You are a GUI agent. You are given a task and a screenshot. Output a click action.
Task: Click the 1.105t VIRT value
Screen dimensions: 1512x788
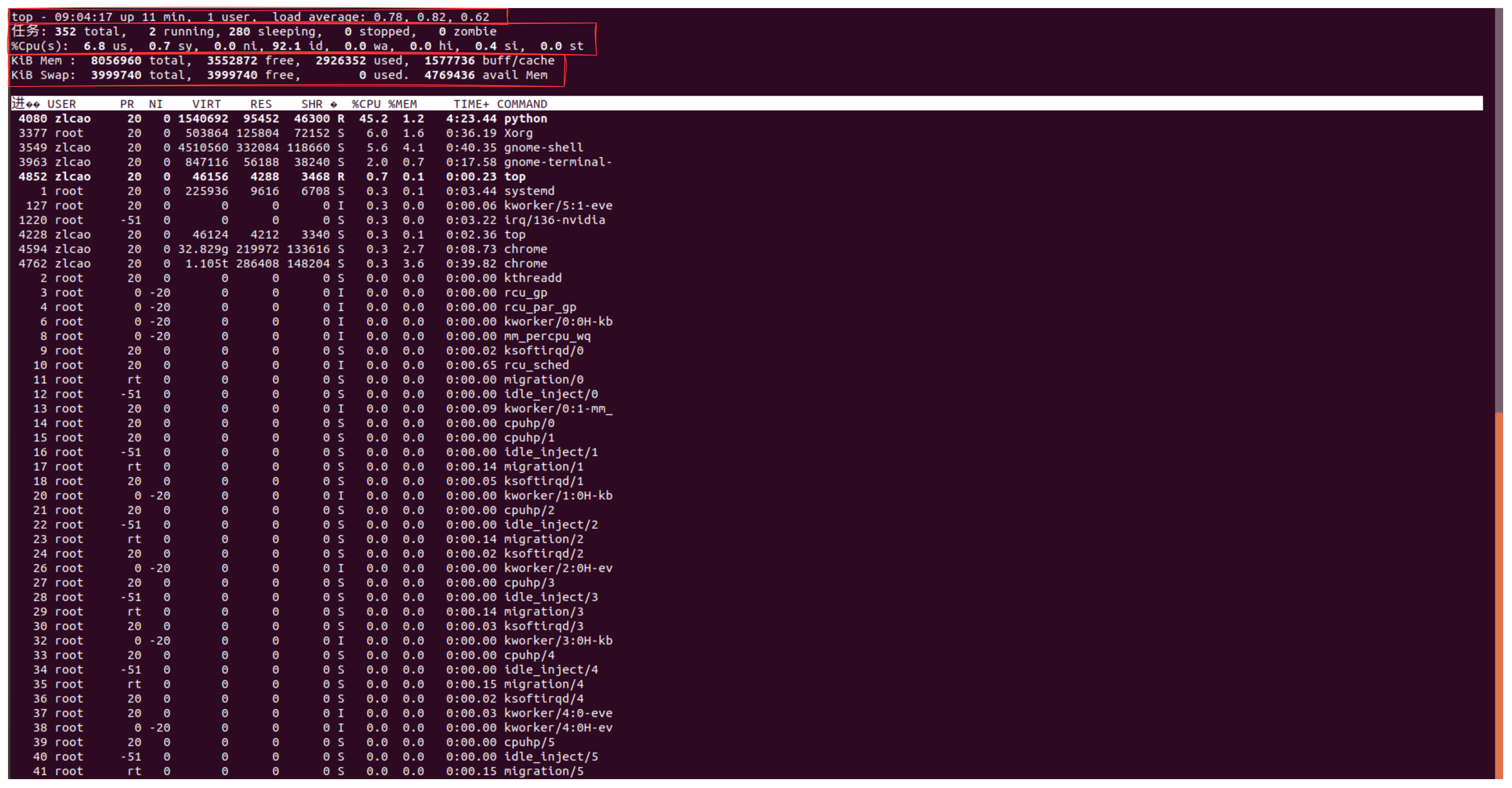[x=207, y=264]
